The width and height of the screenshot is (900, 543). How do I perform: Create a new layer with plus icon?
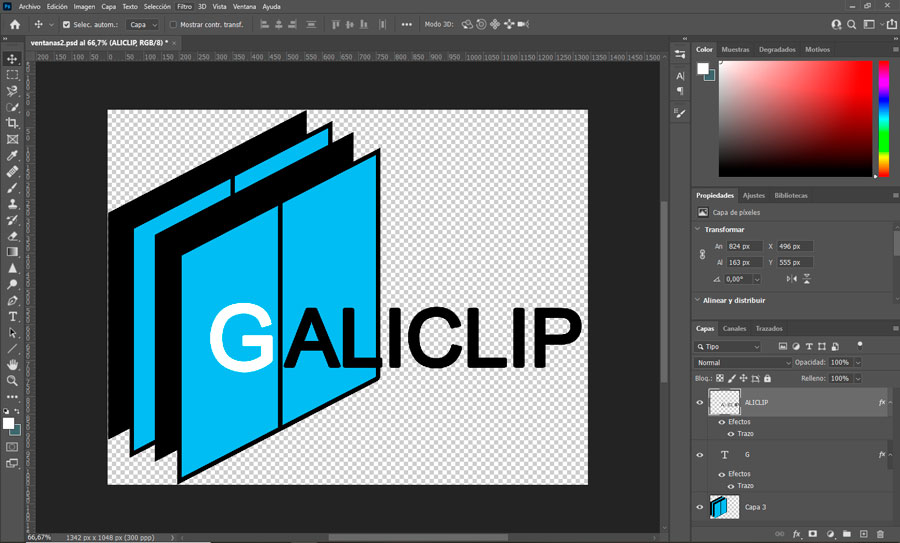point(864,534)
